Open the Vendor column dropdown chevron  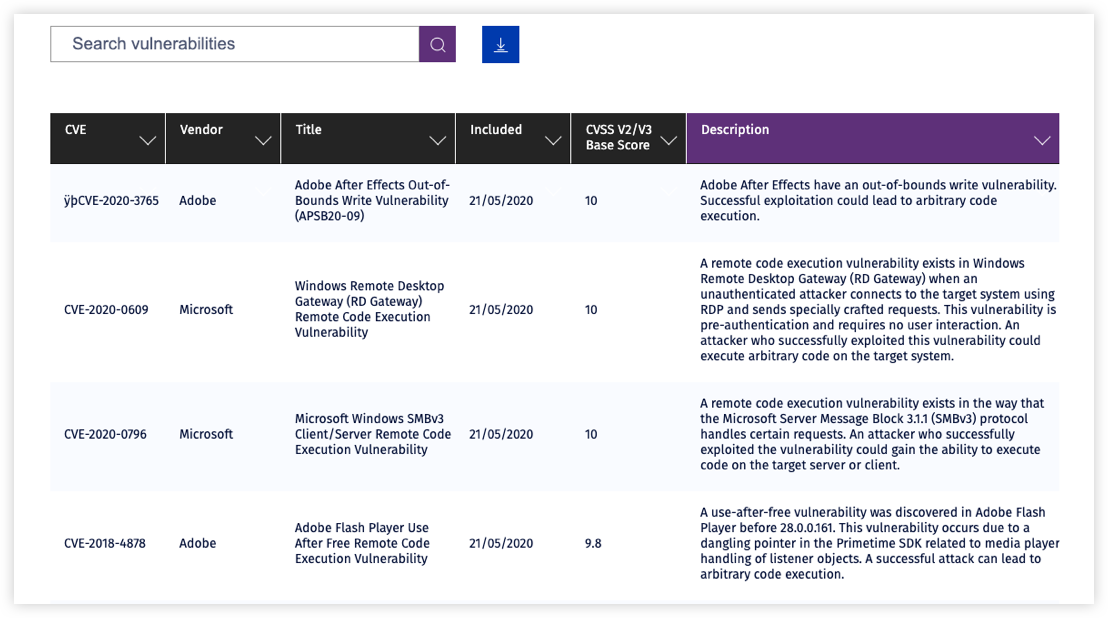coord(263,141)
